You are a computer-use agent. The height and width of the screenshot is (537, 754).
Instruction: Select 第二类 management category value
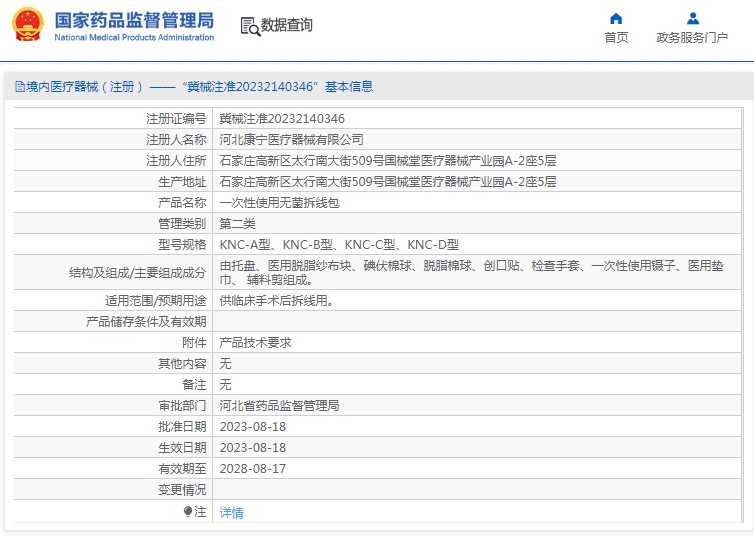tap(238, 224)
